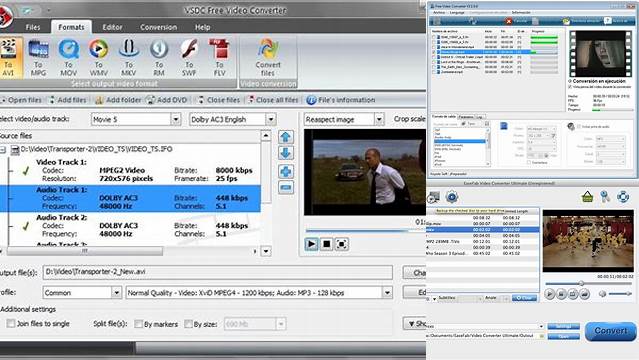Toggle Audio Track 2 green checkmark
Image resolution: width=639 pixels, height=360 pixels.
(26, 226)
